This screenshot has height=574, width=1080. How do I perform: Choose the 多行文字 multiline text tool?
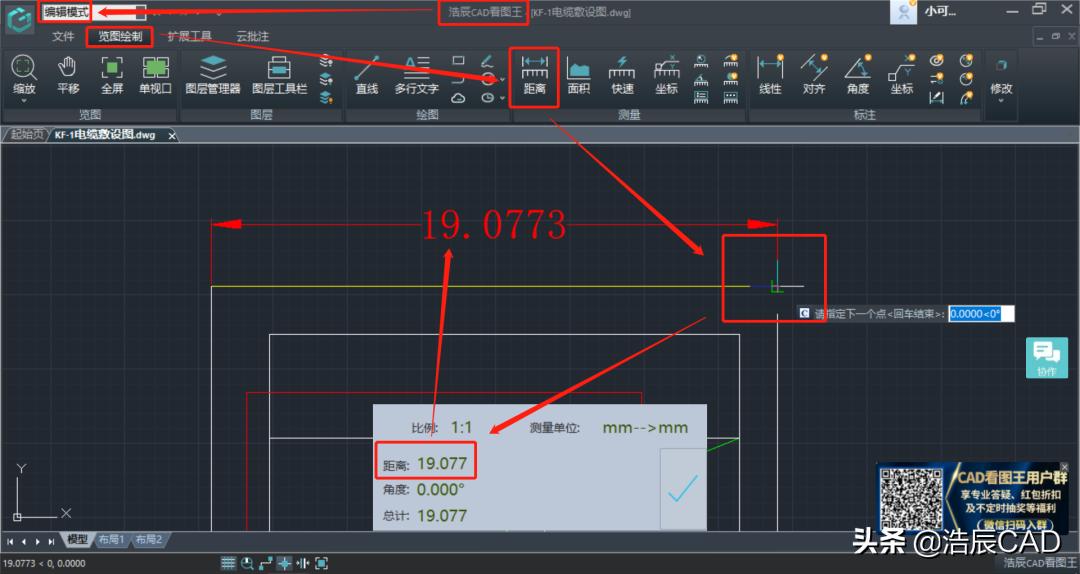416,74
